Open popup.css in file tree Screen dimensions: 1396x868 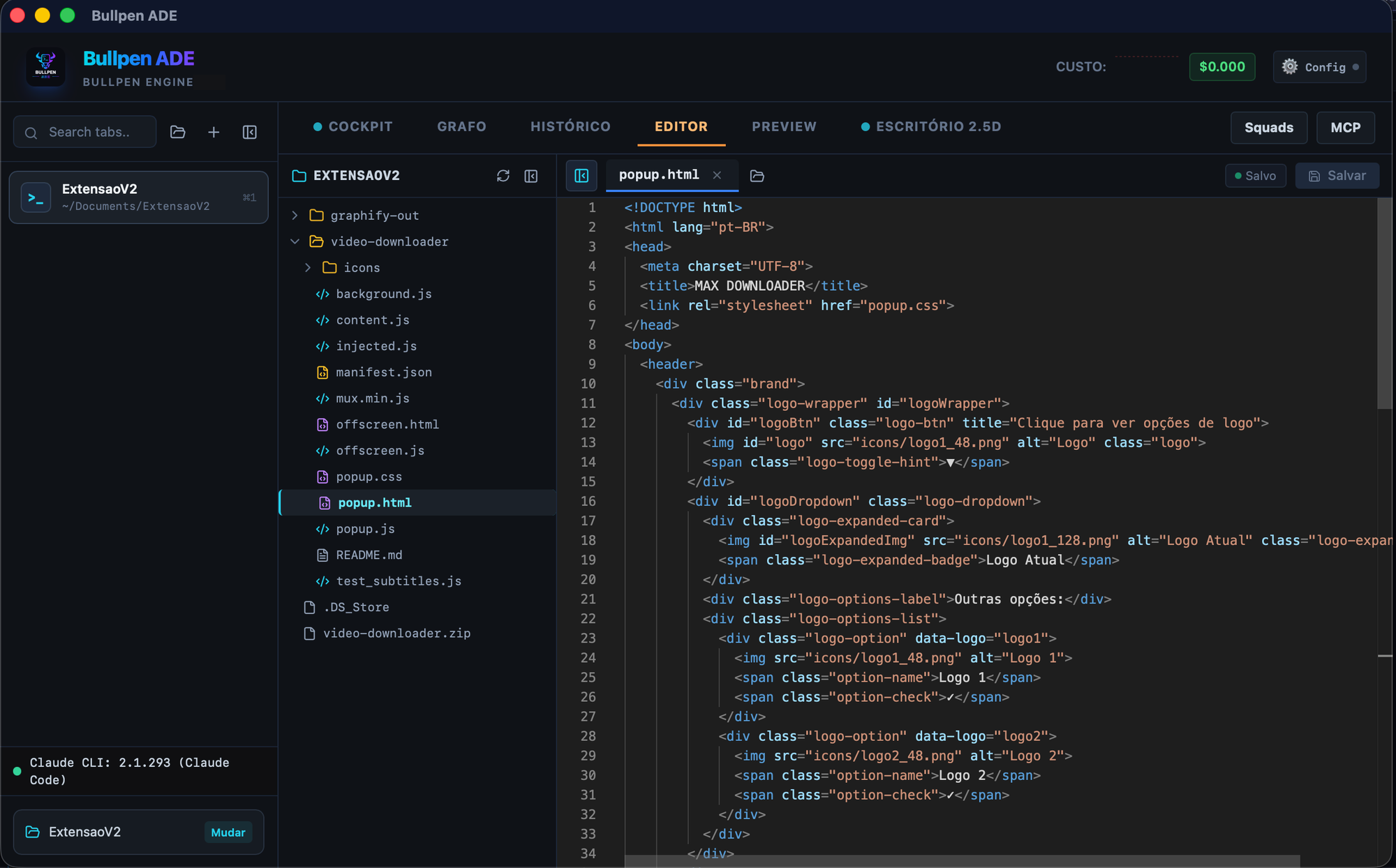pyautogui.click(x=369, y=477)
